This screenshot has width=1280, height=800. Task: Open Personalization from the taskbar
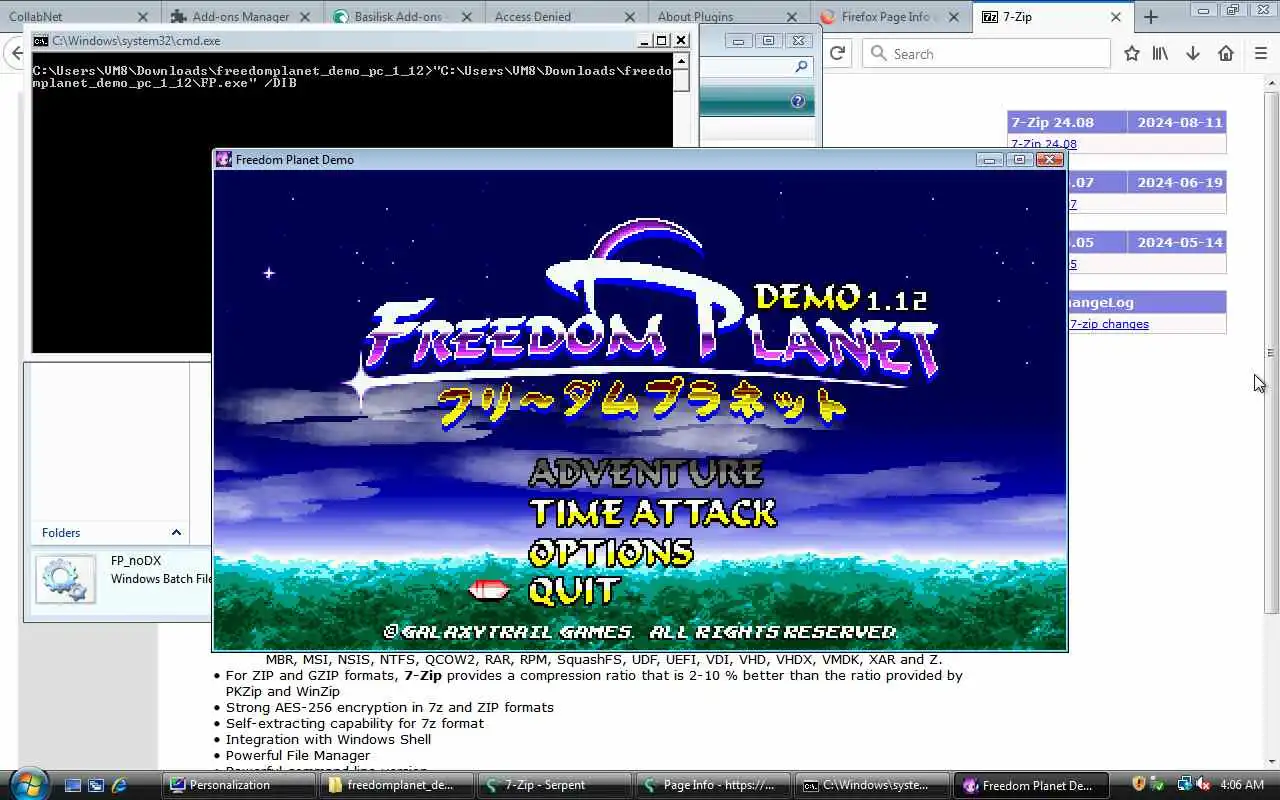[x=239, y=785]
